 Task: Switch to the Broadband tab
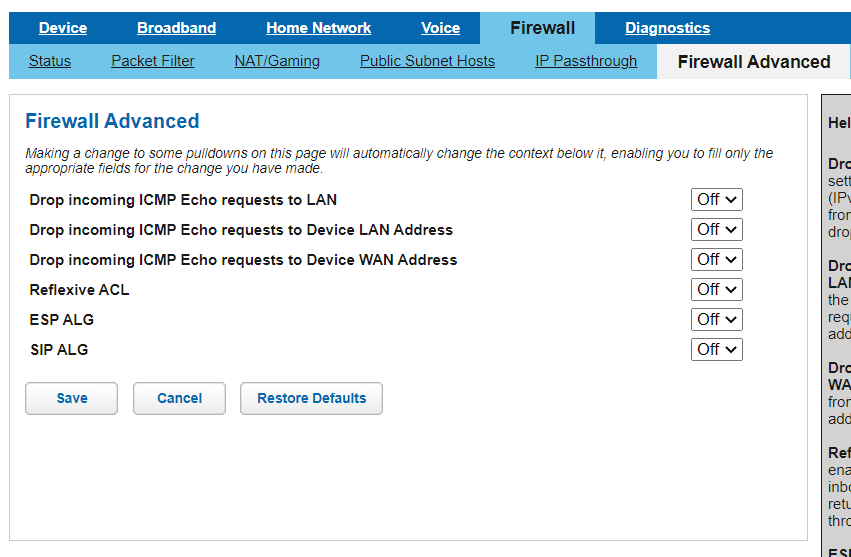click(x=176, y=28)
